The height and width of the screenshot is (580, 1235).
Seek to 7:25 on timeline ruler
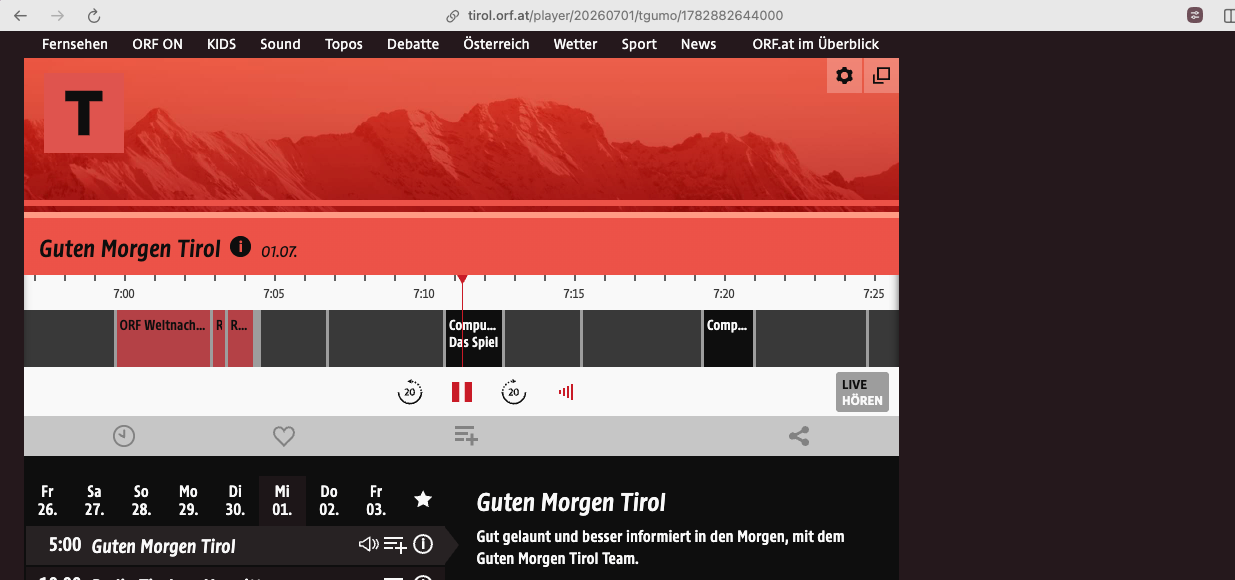[x=873, y=294]
